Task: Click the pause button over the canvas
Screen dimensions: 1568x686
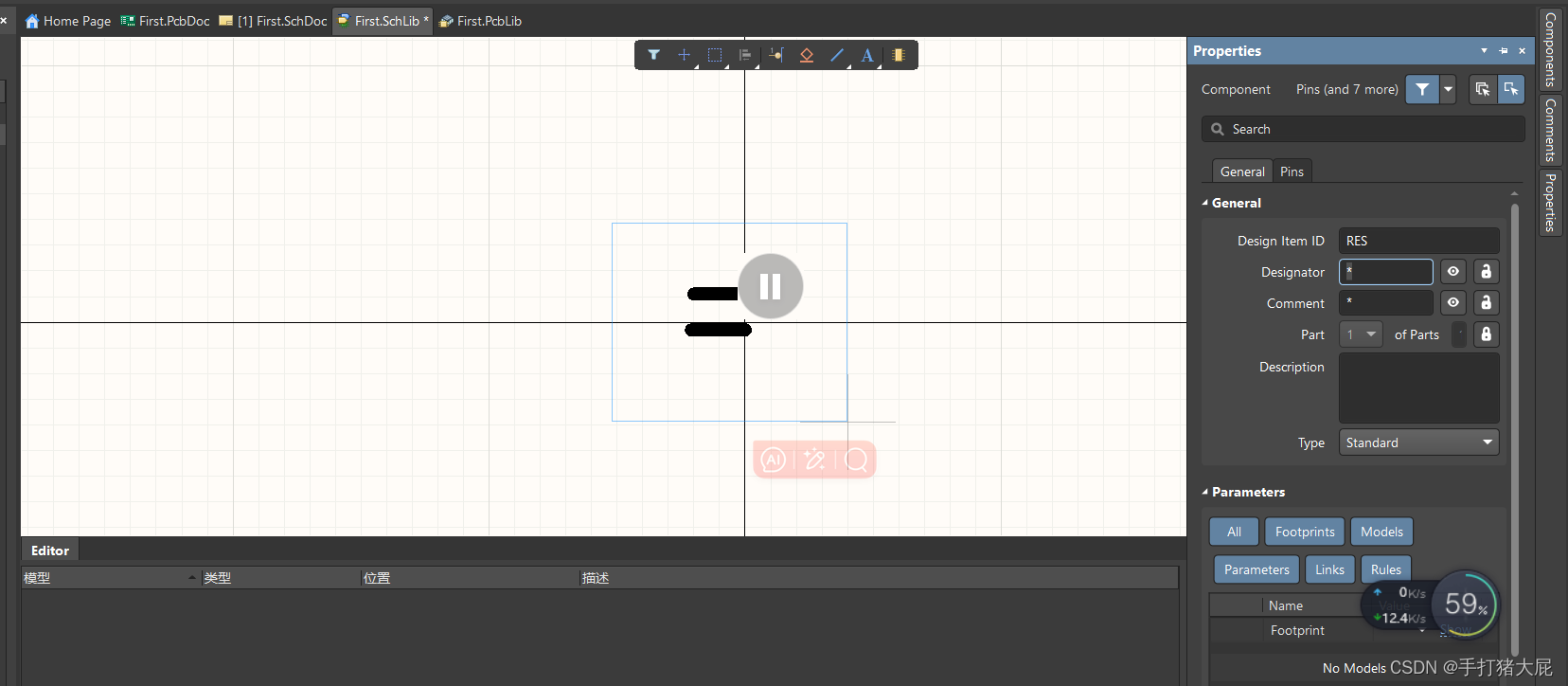Action: click(771, 286)
